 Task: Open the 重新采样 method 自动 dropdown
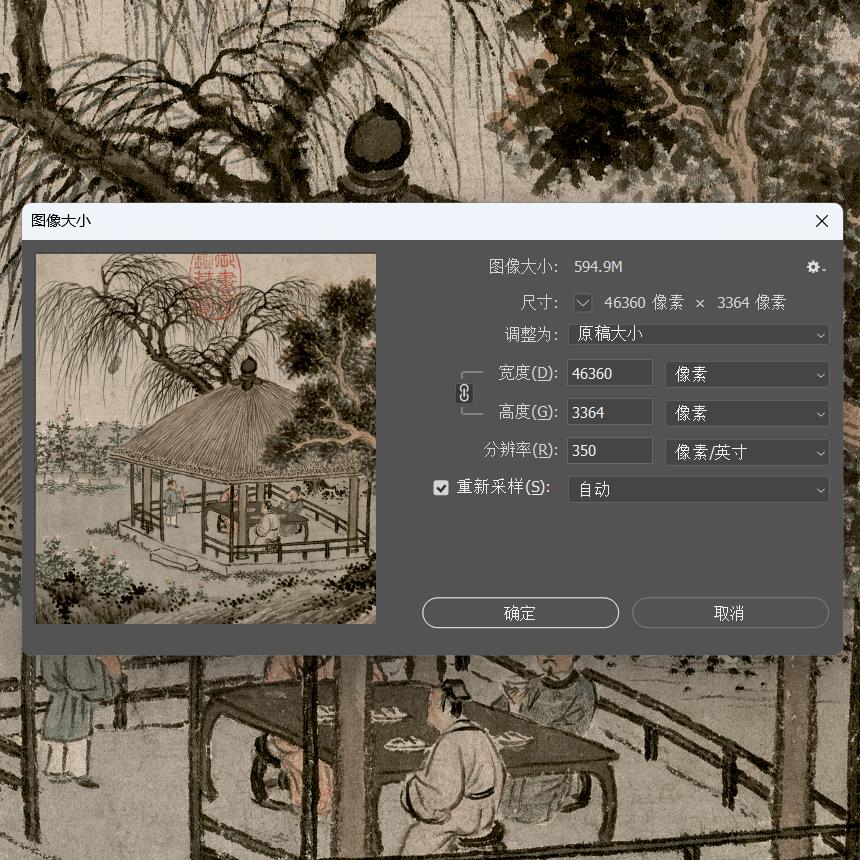pyautogui.click(x=699, y=489)
